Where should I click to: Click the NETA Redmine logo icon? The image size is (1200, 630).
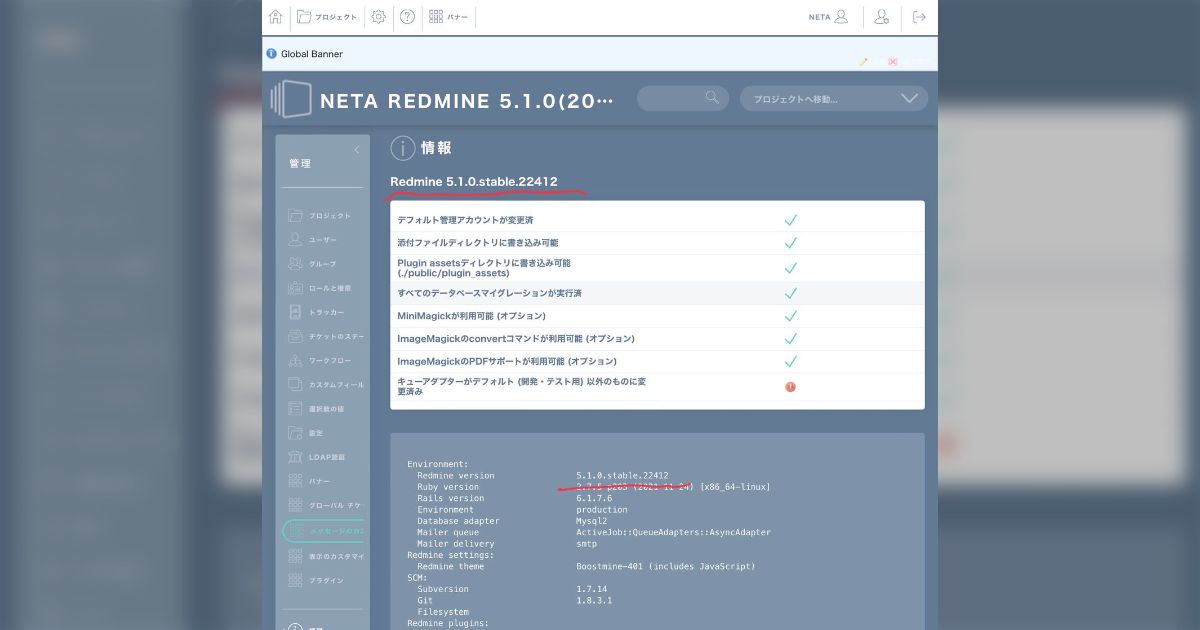click(x=291, y=98)
